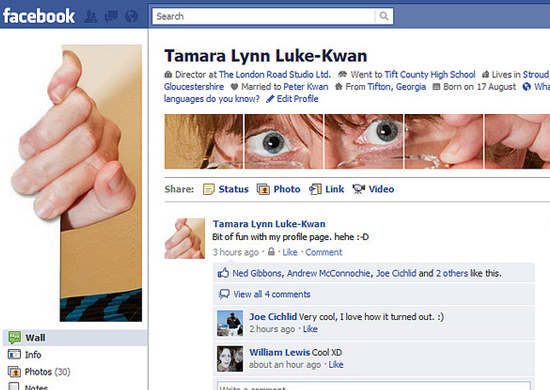Open the friend requests icon
This screenshot has width=550, height=390.
[91, 16]
